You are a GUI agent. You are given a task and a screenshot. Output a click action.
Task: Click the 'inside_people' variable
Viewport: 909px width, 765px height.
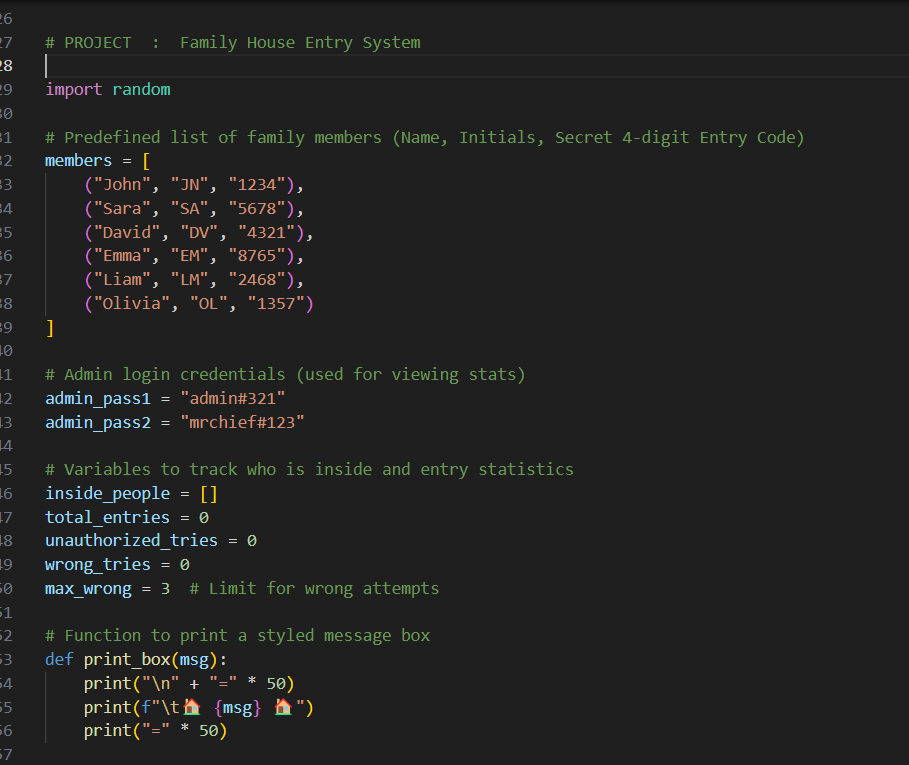[108, 494]
